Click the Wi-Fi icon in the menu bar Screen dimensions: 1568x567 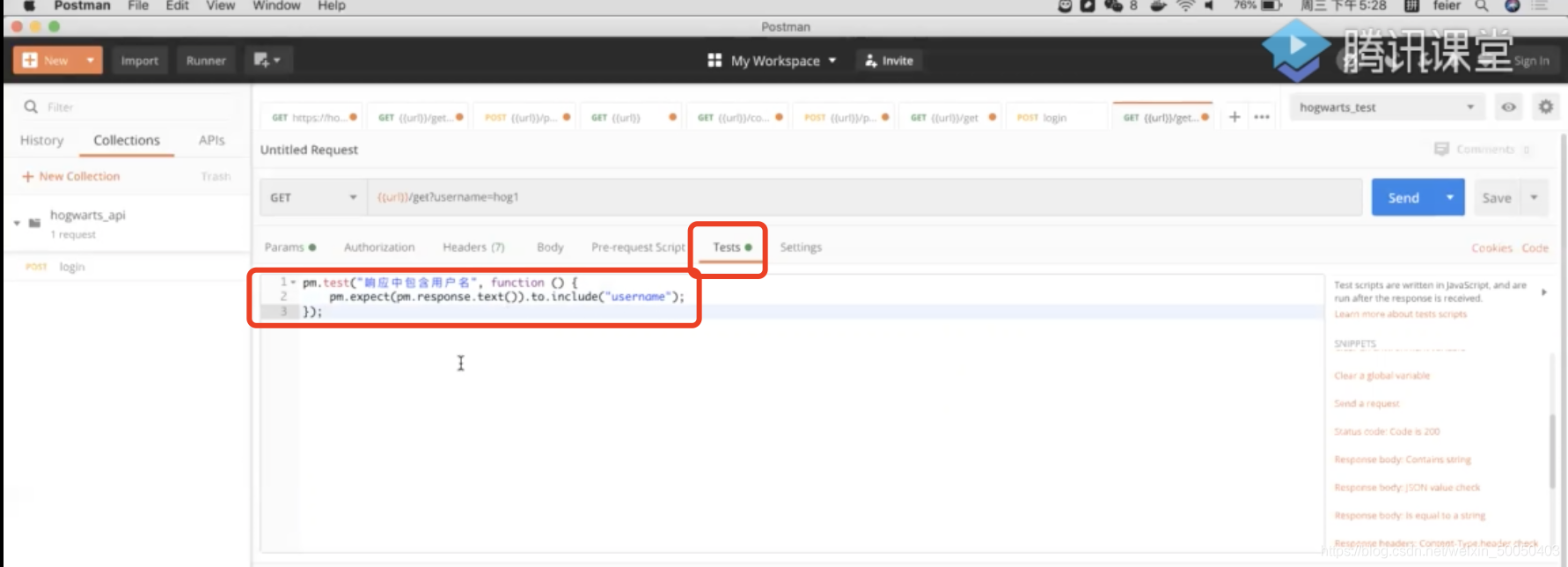[1185, 5]
